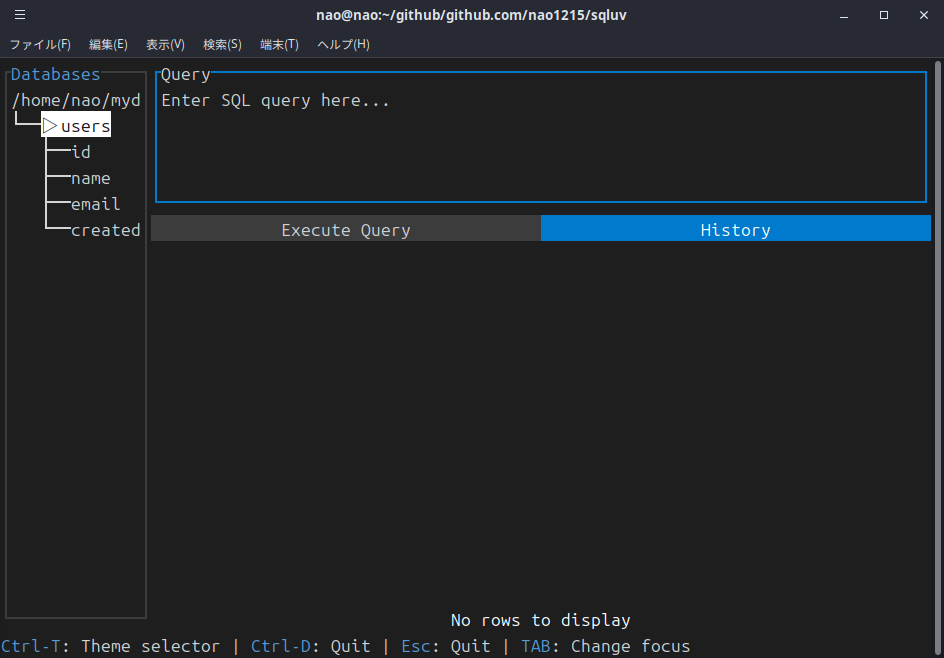
Task: Open the 端末(T) menu
Action: (279, 44)
